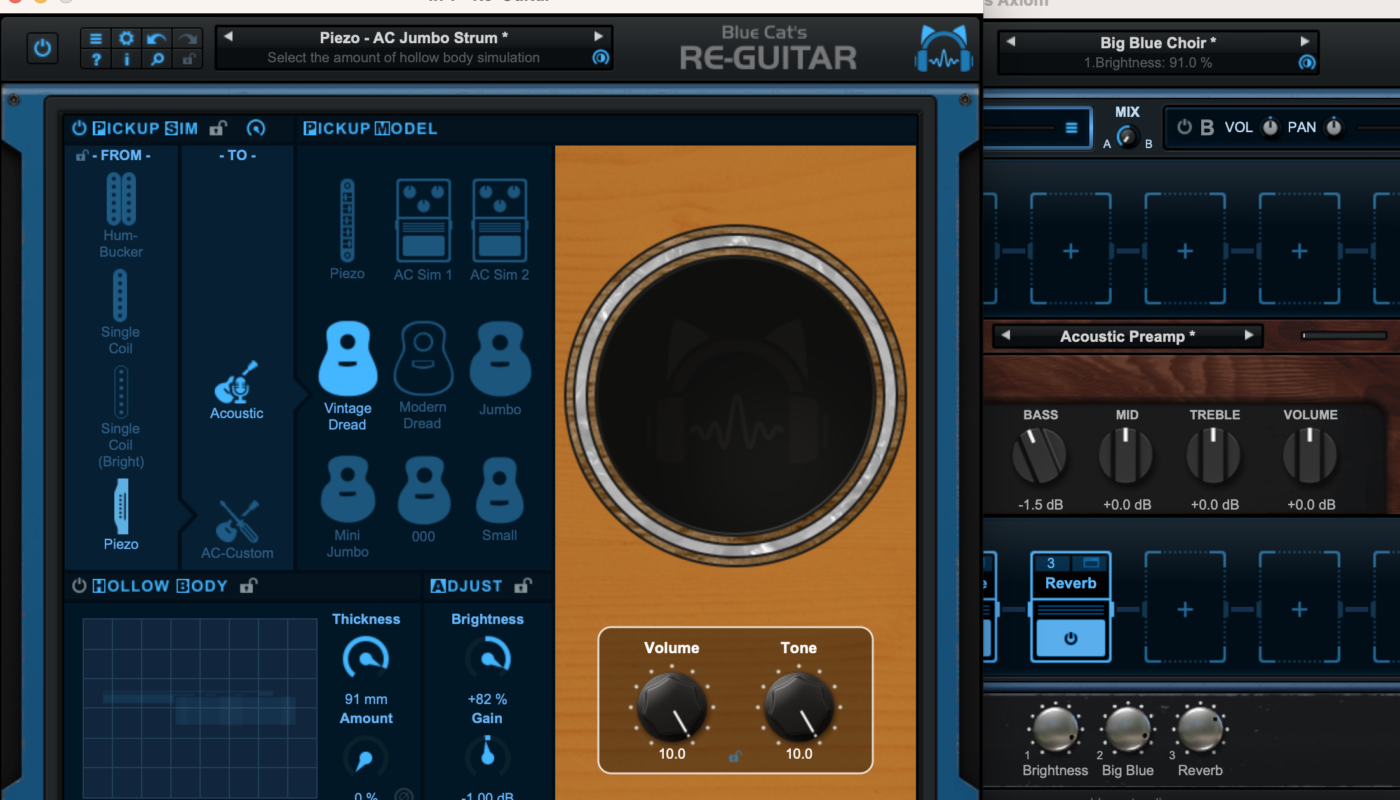Click the Adjust Gain knob
The image size is (1400, 800).
[488, 757]
